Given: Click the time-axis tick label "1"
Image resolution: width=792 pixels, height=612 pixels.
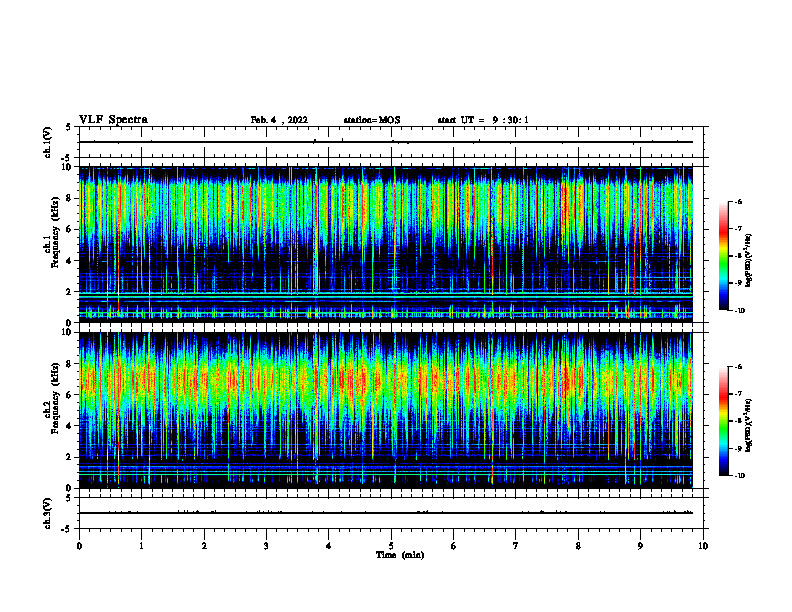Looking at the screenshot, I should pyautogui.click(x=141, y=546).
